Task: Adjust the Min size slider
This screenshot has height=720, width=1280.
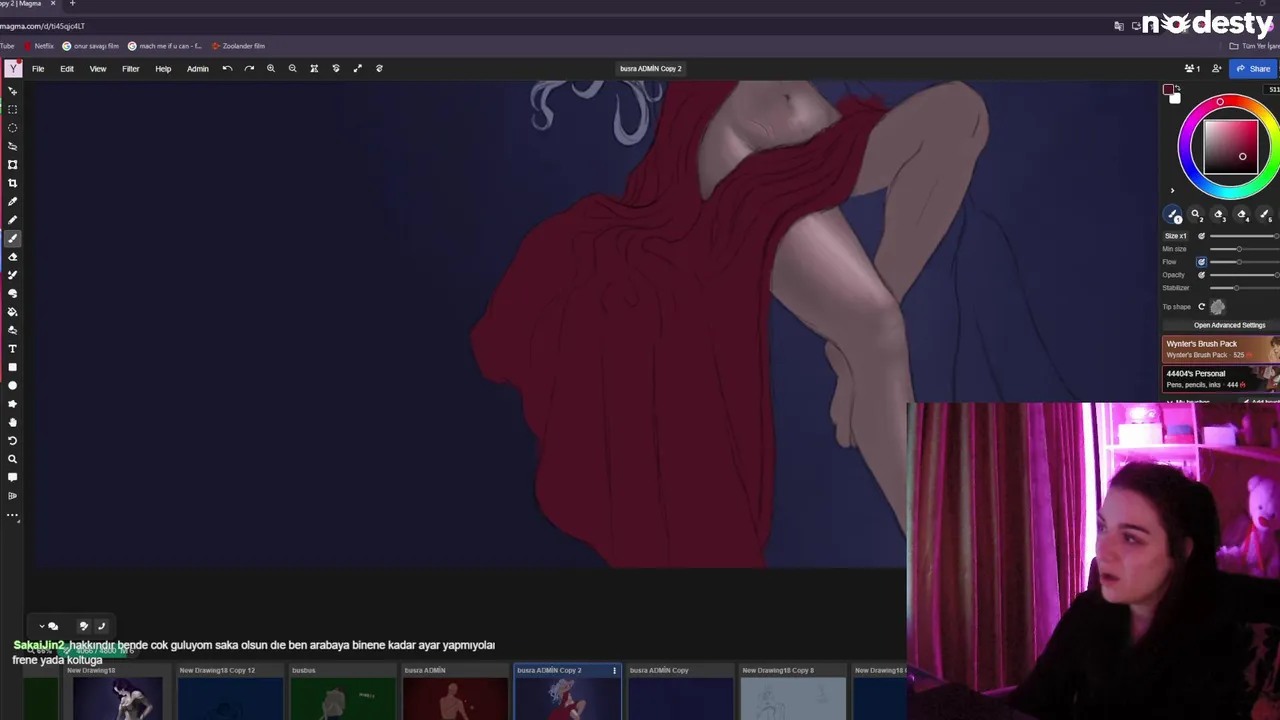Action: (x=1244, y=249)
